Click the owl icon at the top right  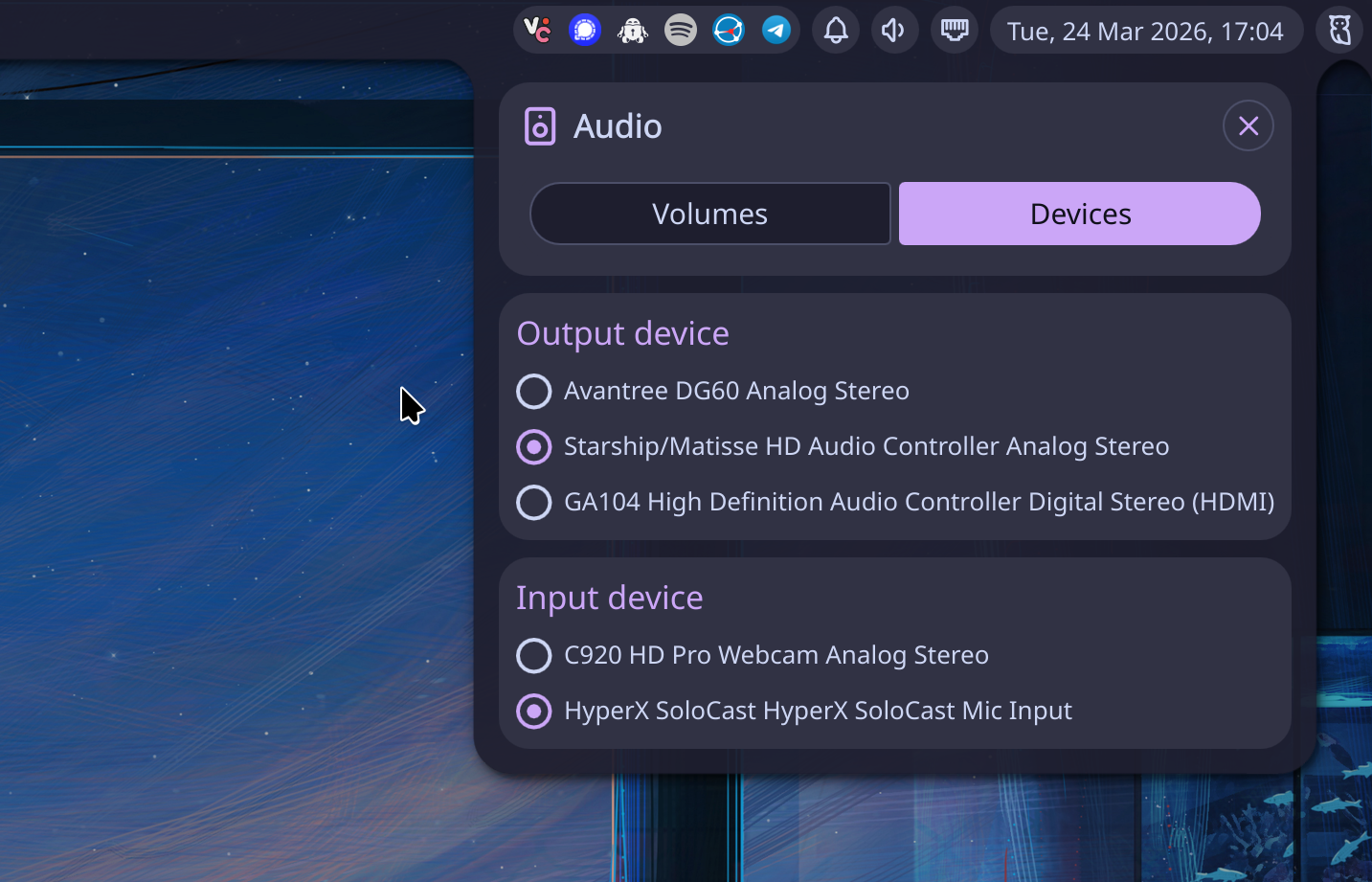click(1340, 30)
